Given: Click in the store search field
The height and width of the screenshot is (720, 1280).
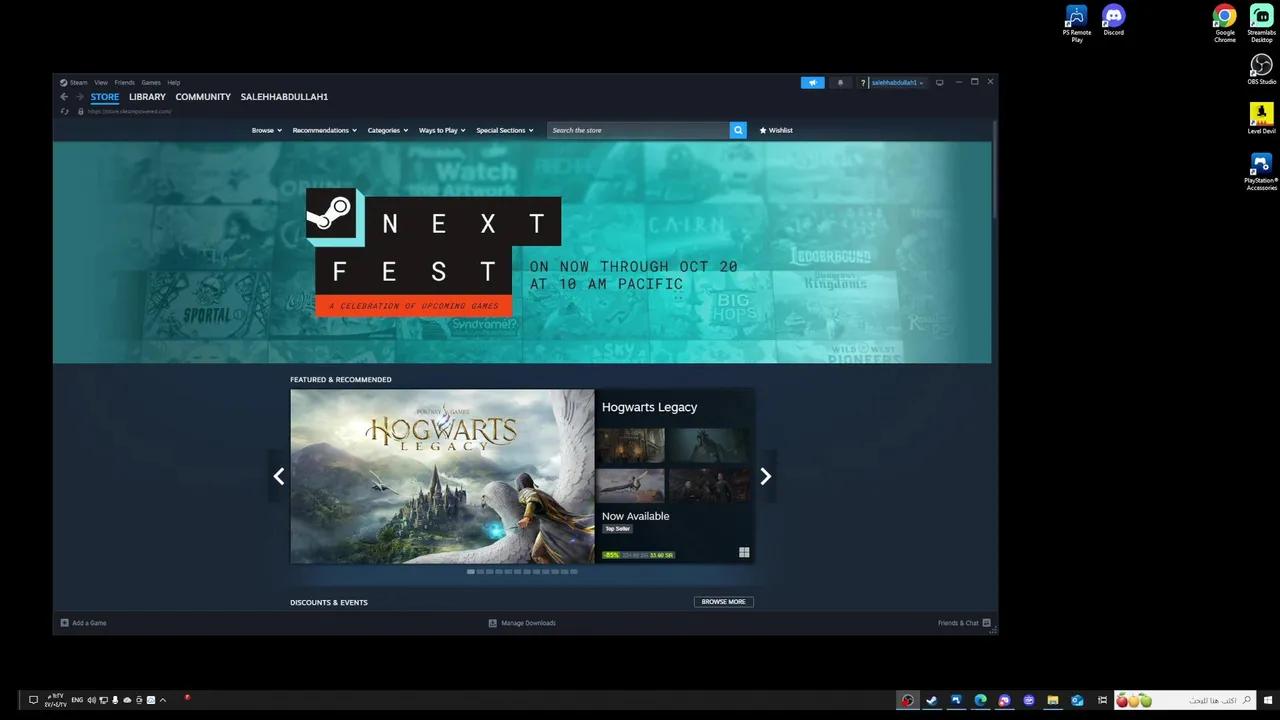Looking at the screenshot, I should (638, 130).
